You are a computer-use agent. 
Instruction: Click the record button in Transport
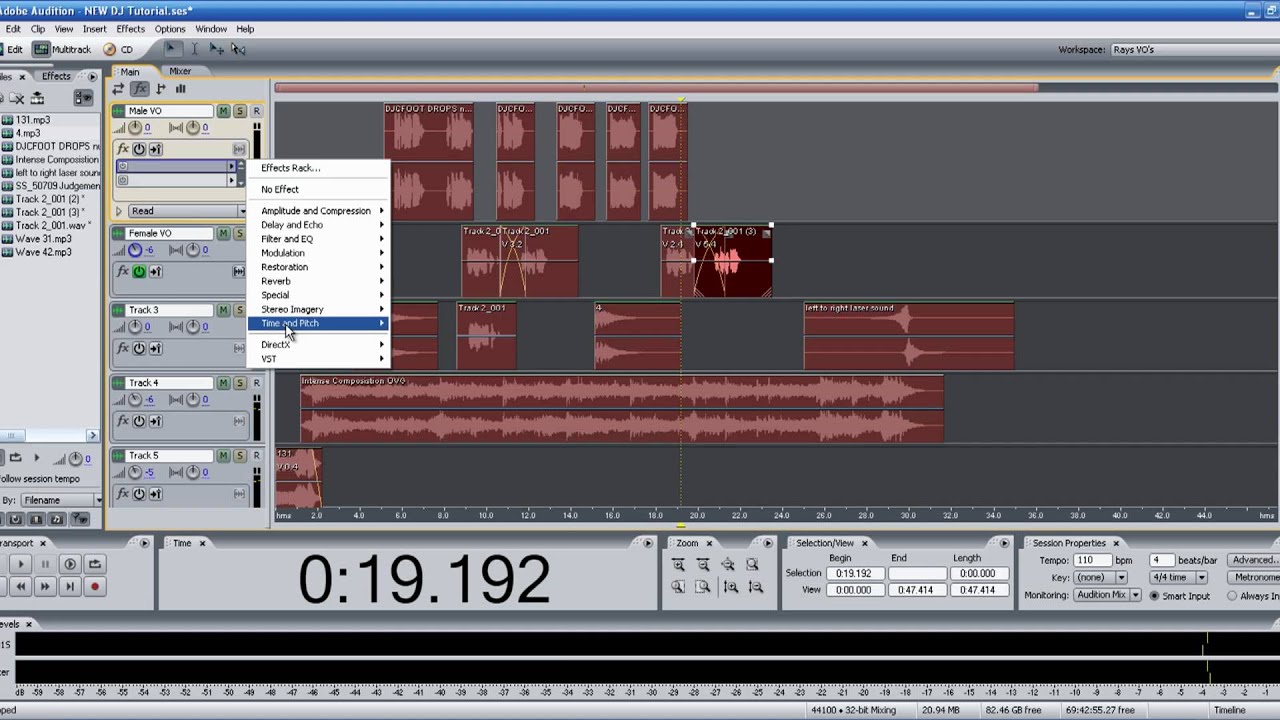[x=94, y=587]
